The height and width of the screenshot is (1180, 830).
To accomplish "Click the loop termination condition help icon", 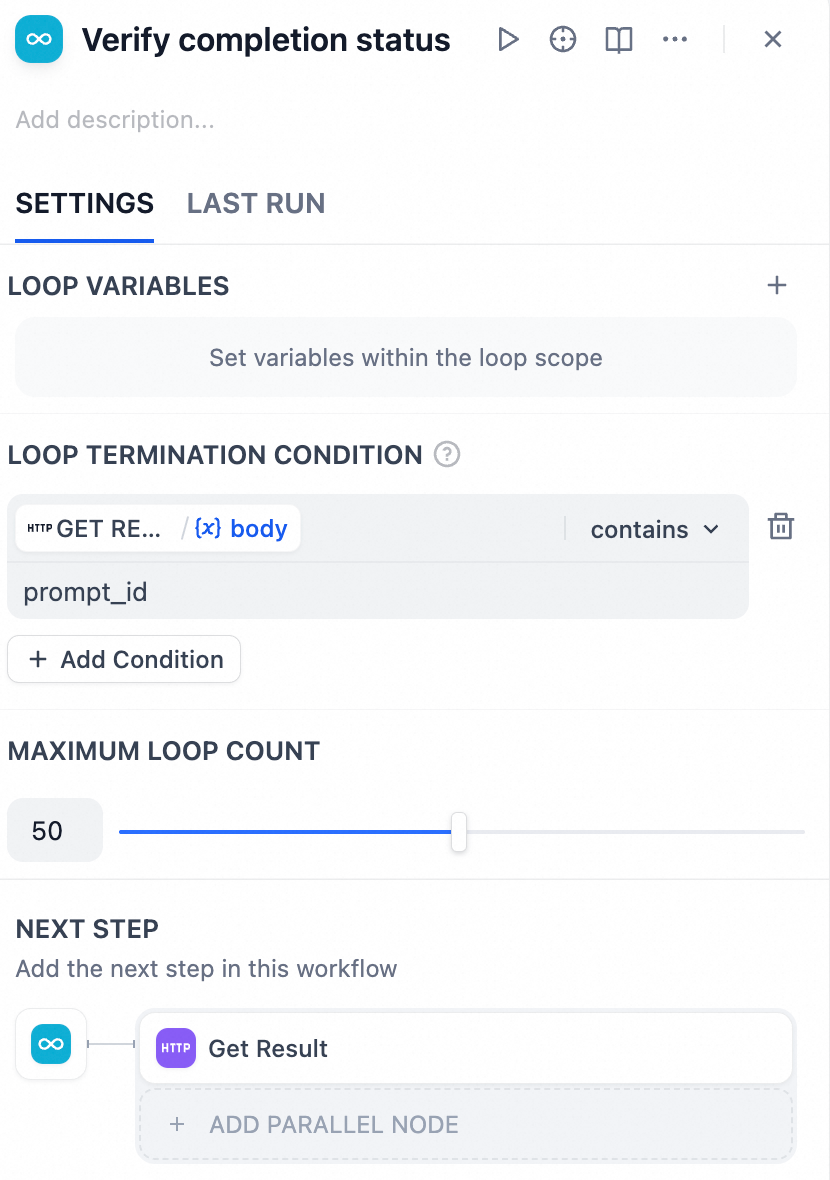I will coord(447,455).
